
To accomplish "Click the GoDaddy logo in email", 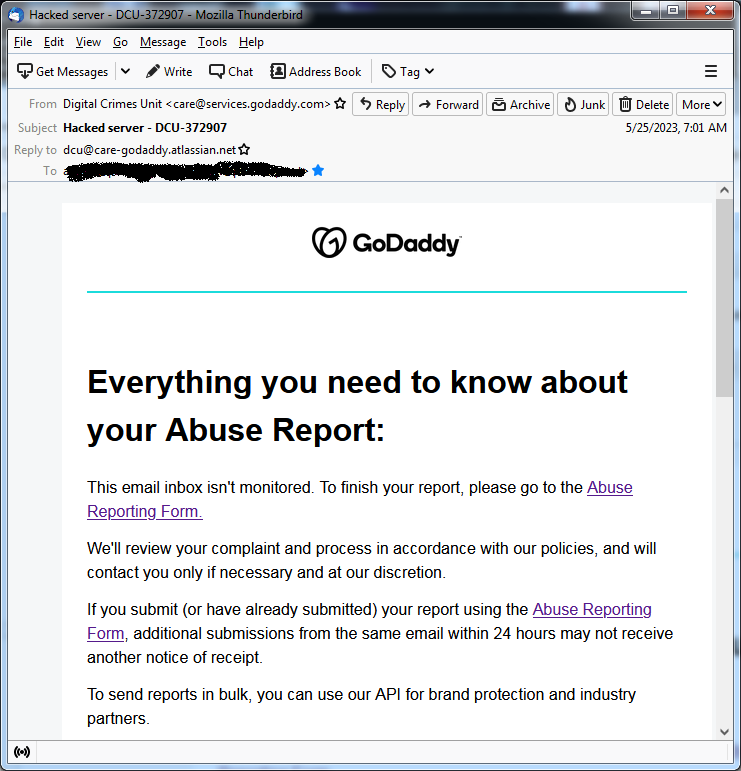I will point(386,242).
